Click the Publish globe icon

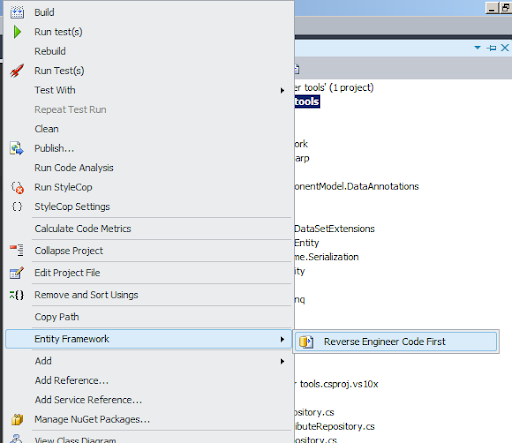(x=17, y=148)
